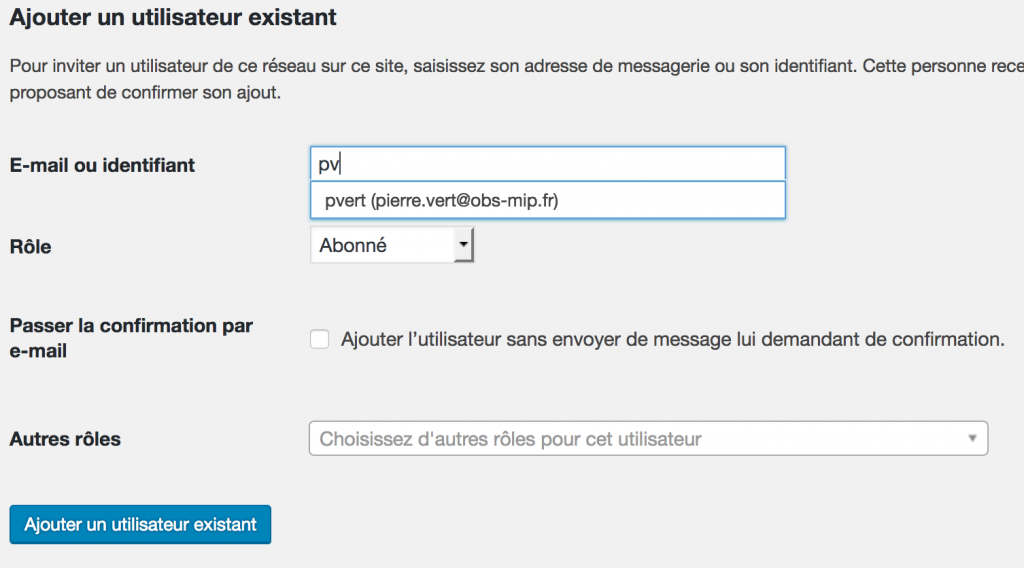
Task: Click the blue Ajouter un utilisateur existant button
Action: (140, 524)
